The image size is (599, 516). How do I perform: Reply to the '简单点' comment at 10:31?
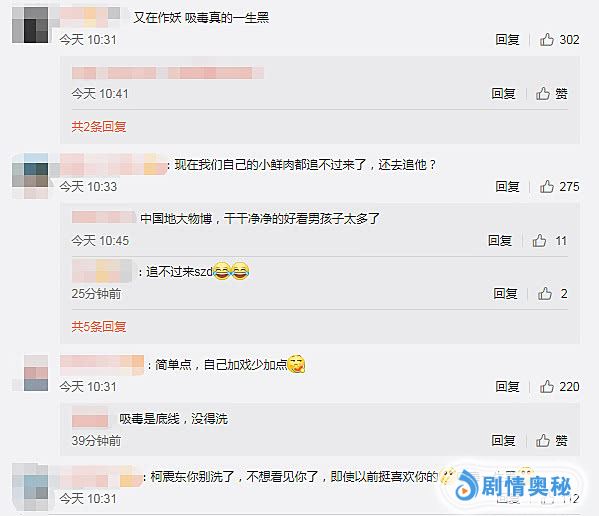coord(507,387)
